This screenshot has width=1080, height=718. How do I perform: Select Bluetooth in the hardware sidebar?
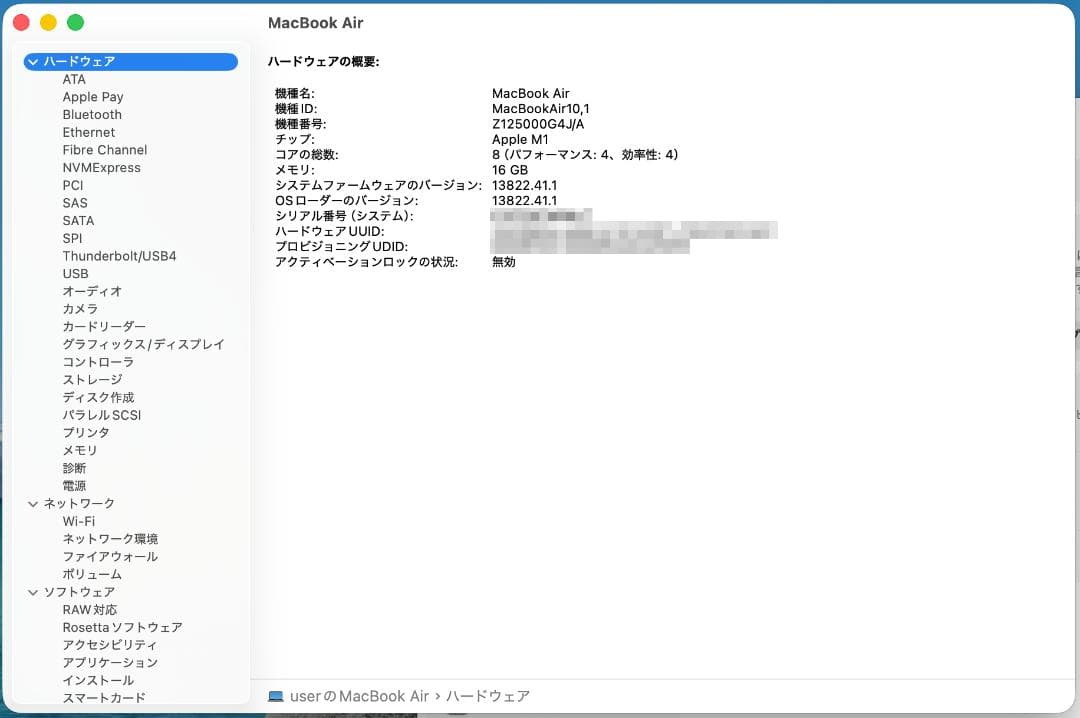tap(91, 114)
